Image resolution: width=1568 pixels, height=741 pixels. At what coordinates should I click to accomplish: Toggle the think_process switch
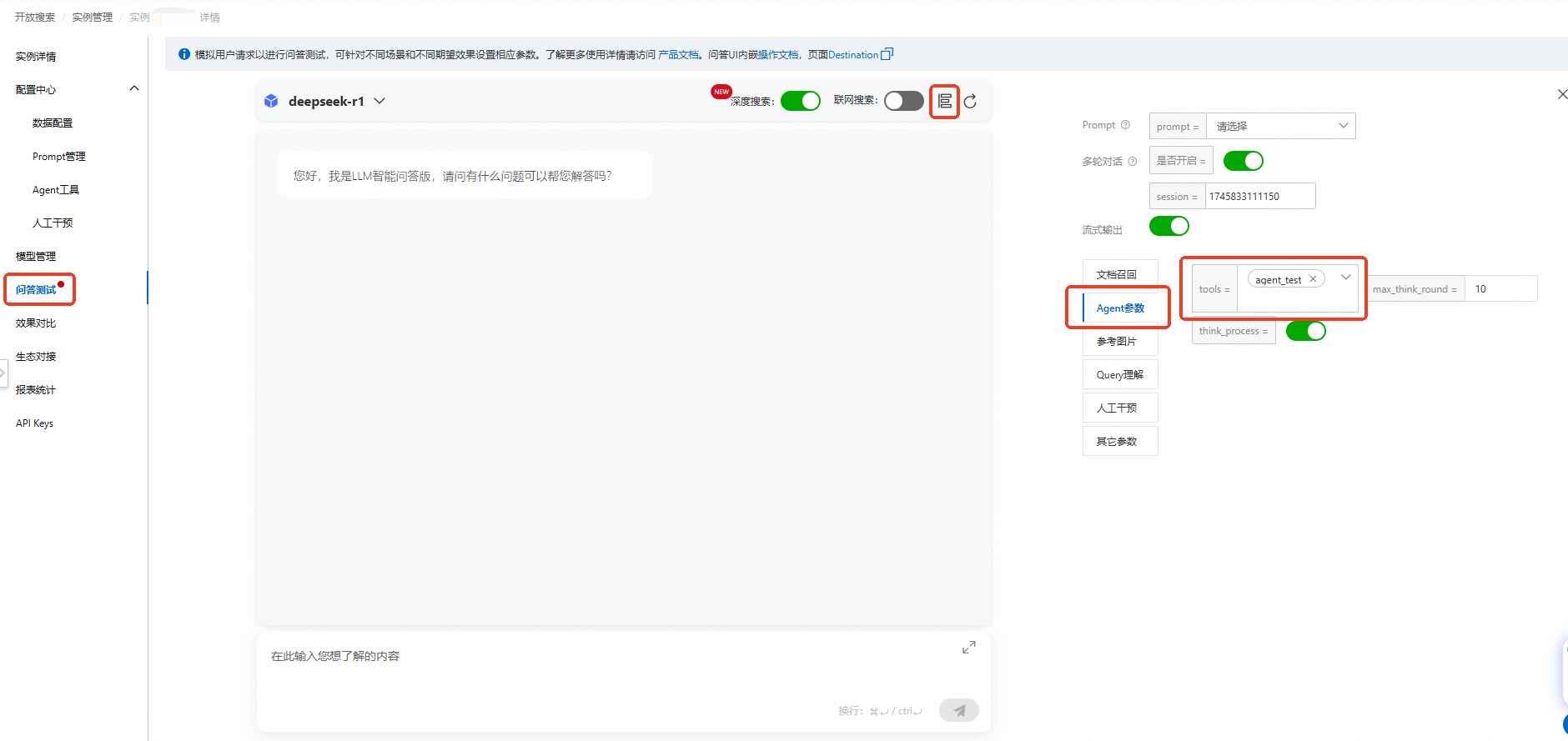pos(1306,331)
